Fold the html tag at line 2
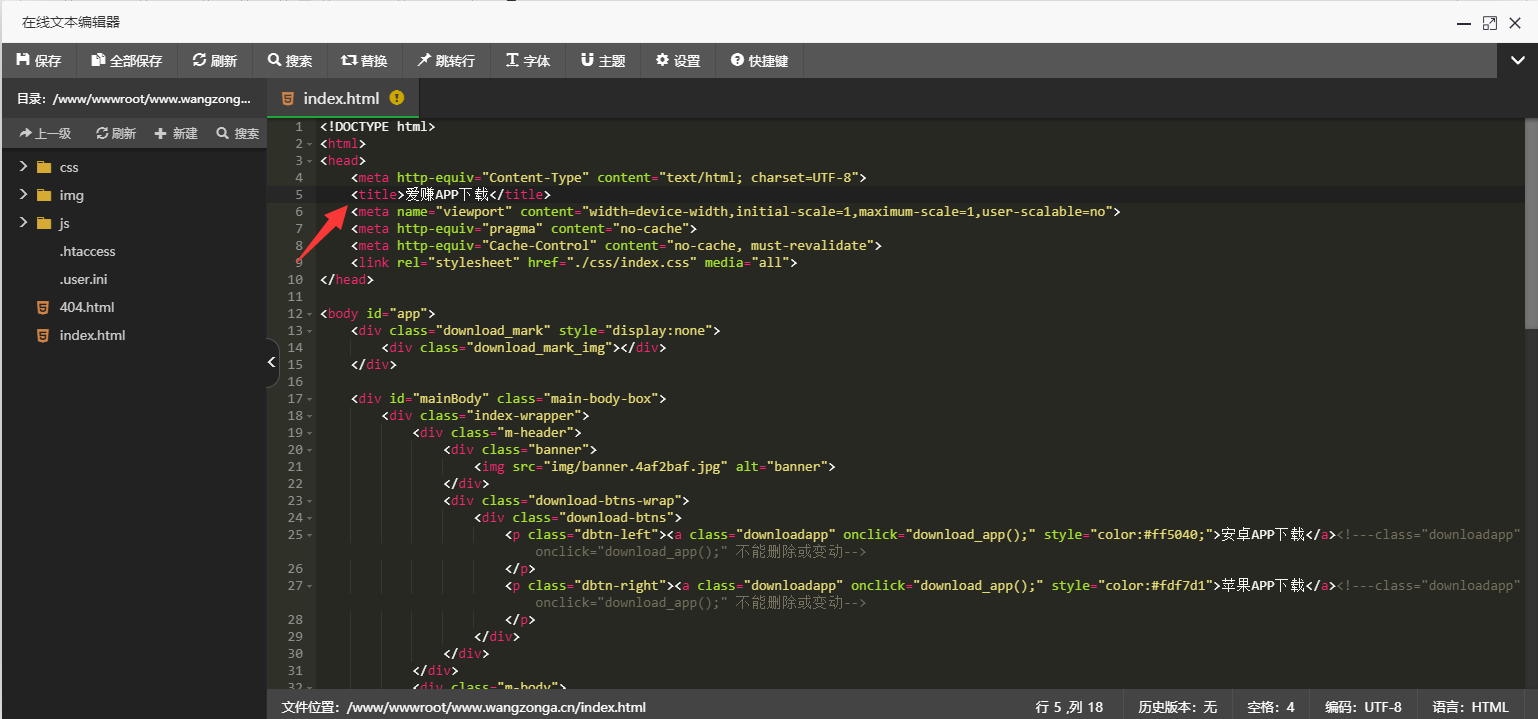 310,144
